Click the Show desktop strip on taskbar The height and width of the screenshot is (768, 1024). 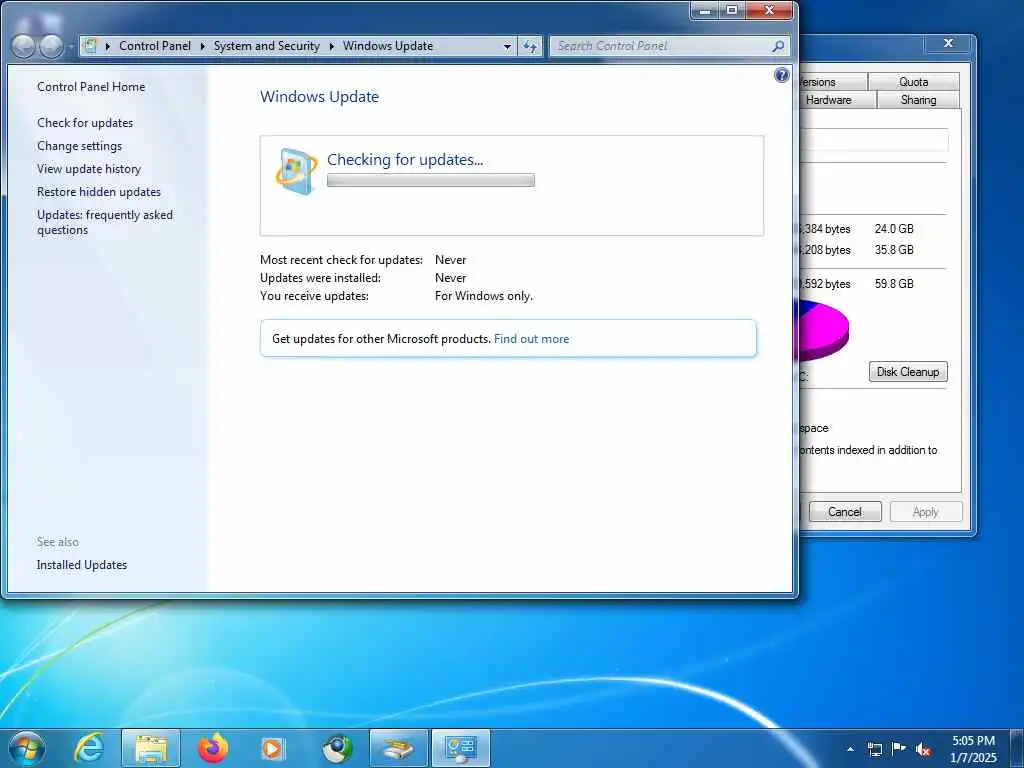point(1017,748)
